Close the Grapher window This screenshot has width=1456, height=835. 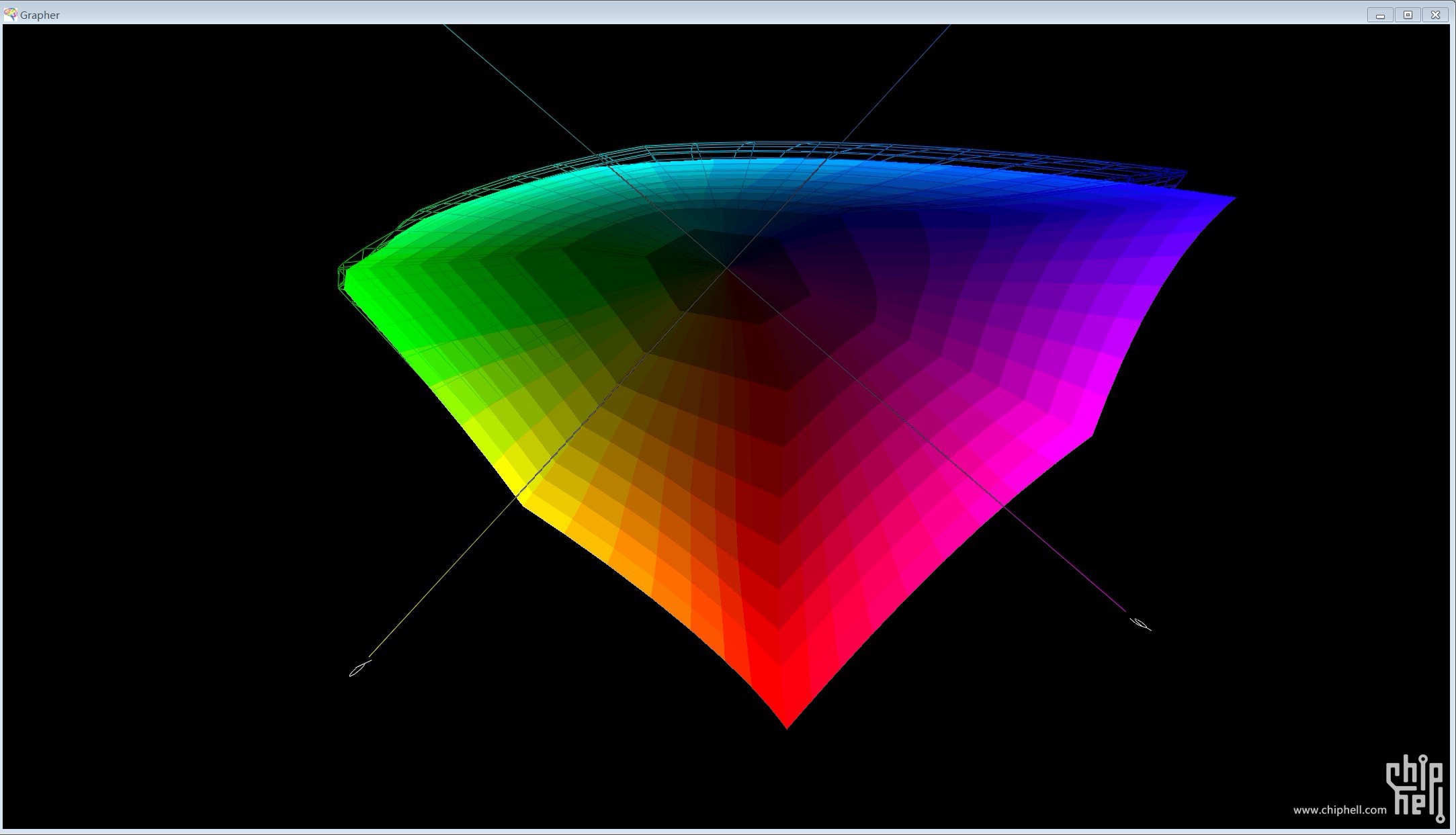1435,15
